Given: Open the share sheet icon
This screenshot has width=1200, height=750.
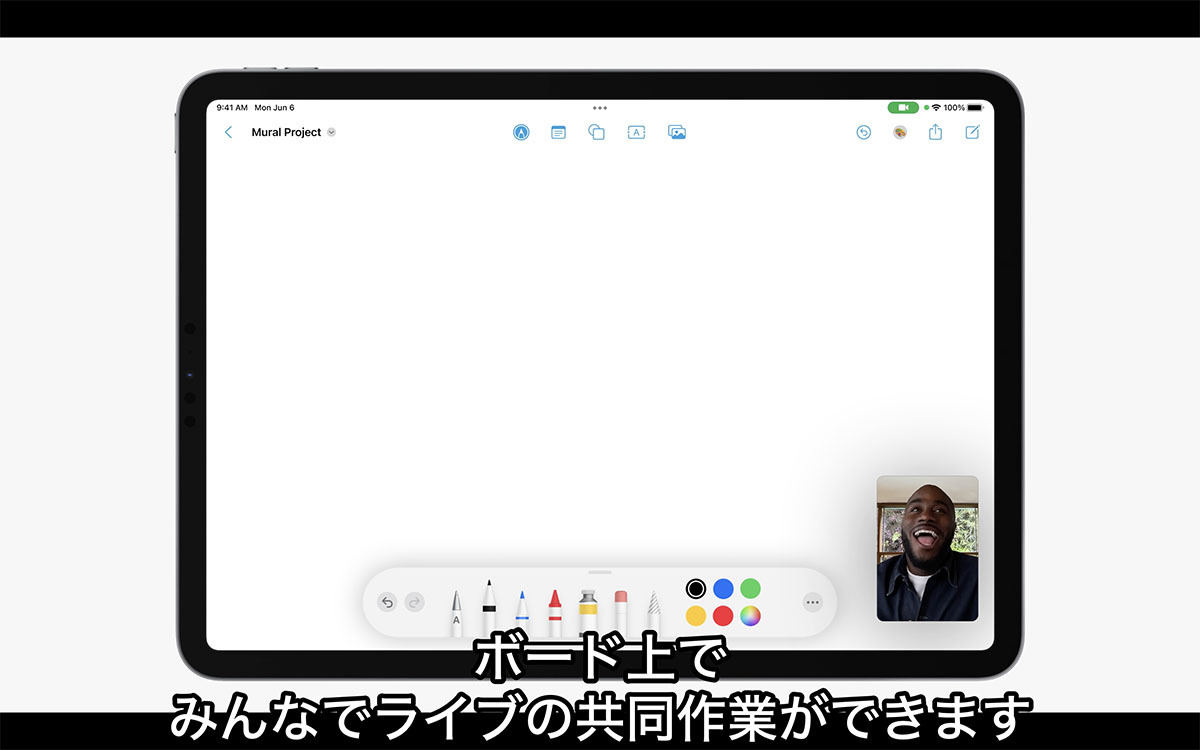Looking at the screenshot, I should click(x=935, y=131).
